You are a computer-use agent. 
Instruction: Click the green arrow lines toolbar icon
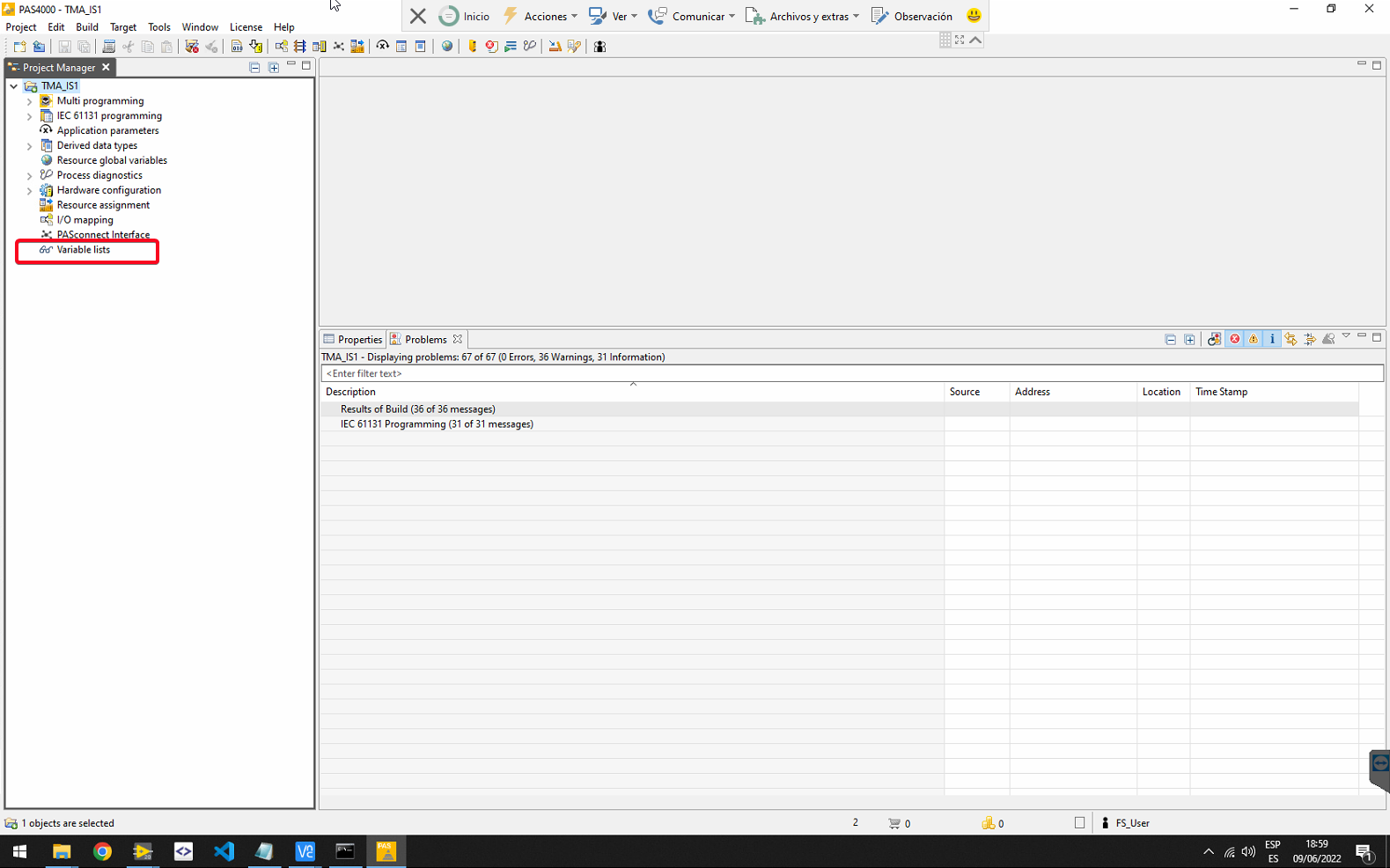pos(511,47)
